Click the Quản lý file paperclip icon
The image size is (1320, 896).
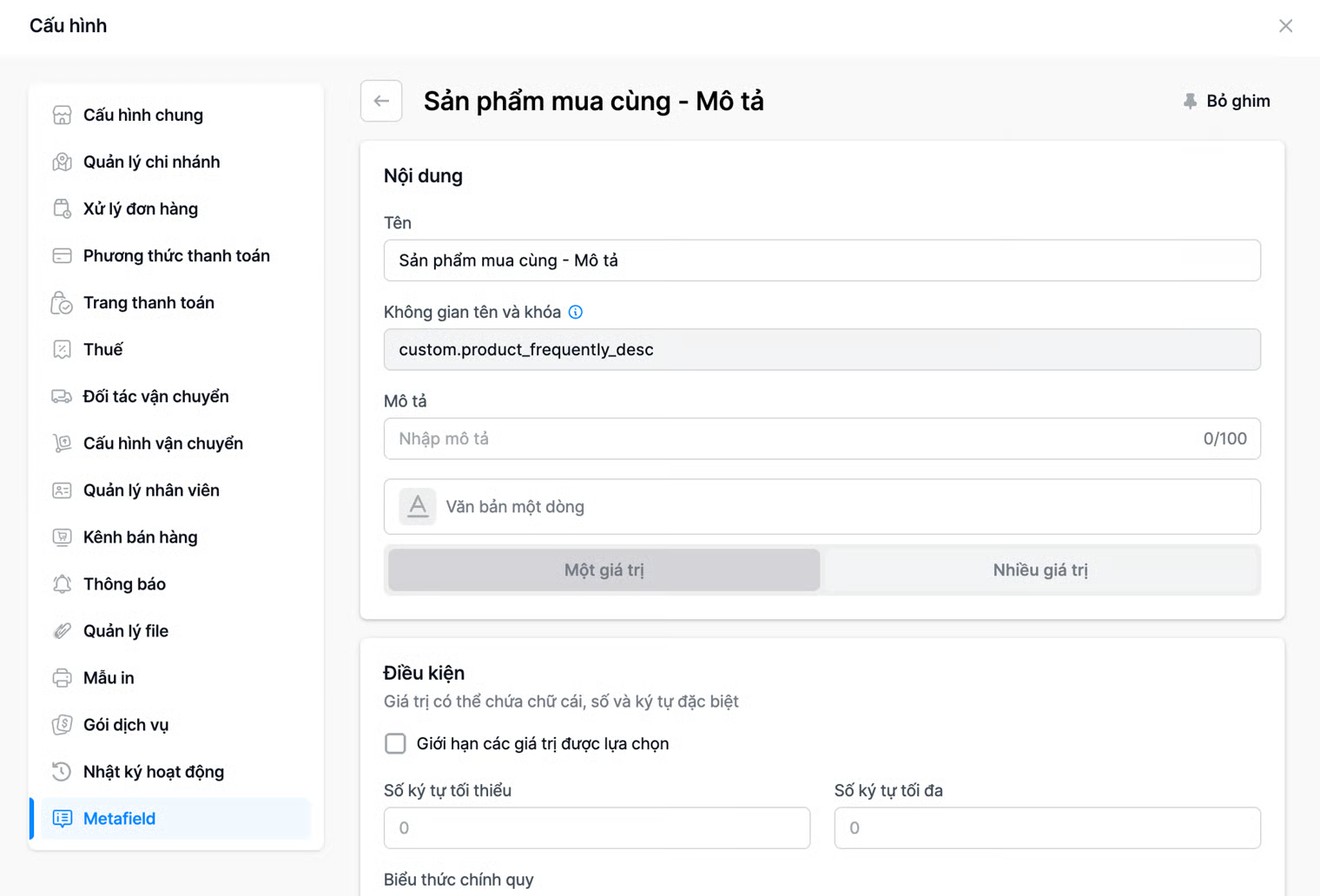[x=62, y=631]
